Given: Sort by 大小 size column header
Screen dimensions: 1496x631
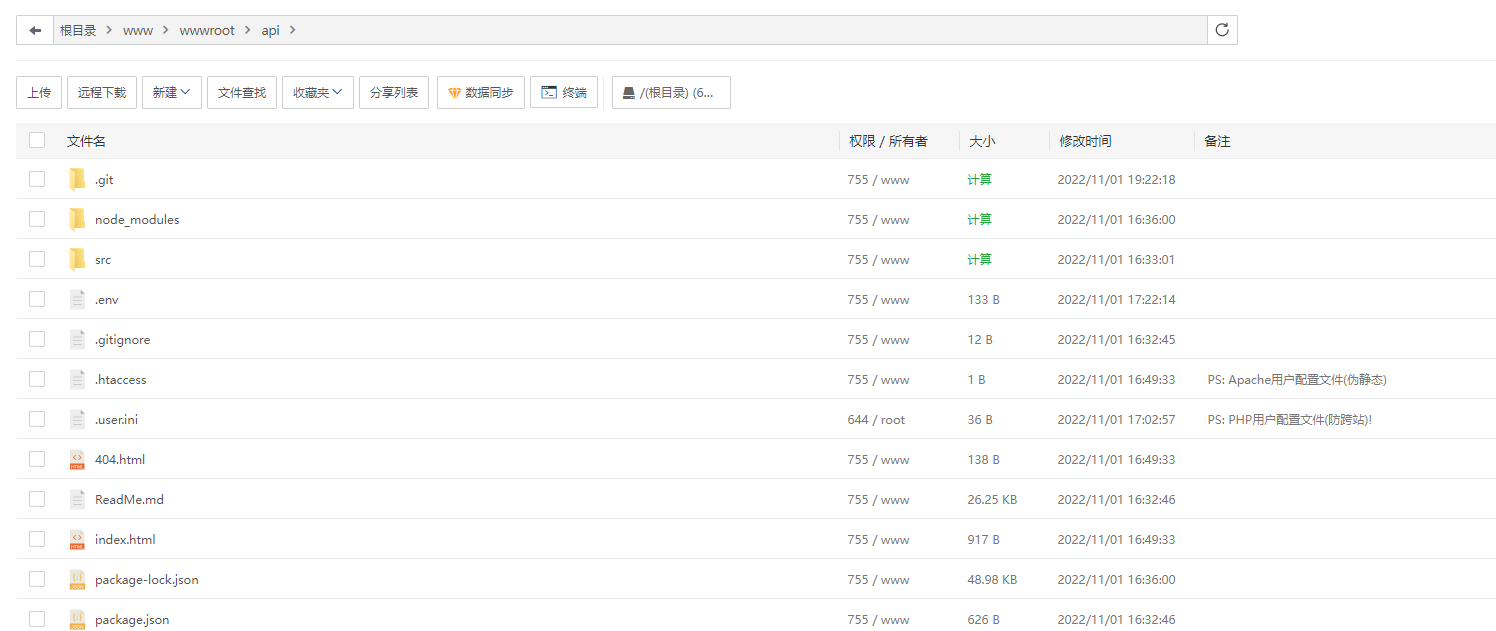Looking at the screenshot, I should pyautogui.click(x=982, y=141).
